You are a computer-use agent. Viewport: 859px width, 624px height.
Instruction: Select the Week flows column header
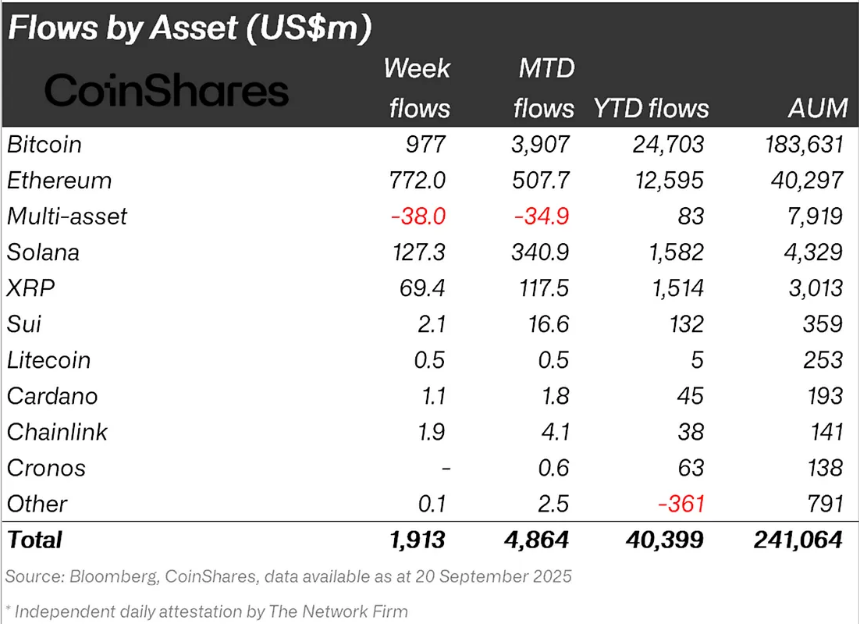coord(417,88)
